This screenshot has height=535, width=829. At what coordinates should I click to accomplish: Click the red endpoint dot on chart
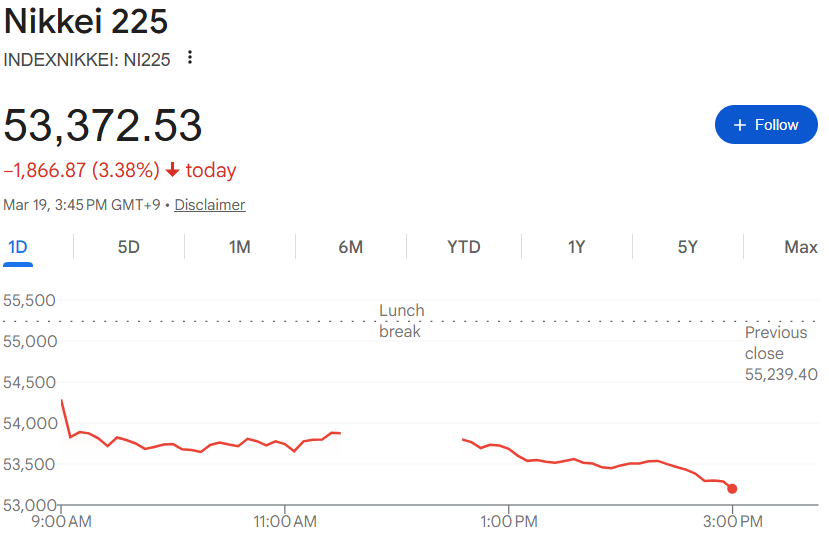[732, 489]
